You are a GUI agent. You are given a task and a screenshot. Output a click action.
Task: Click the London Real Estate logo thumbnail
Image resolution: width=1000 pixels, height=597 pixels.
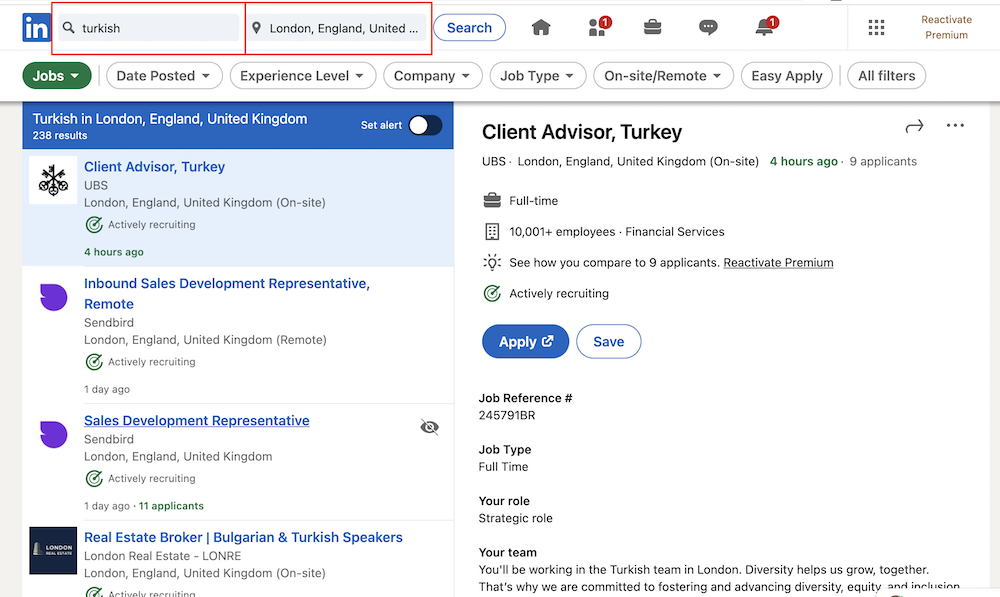pyautogui.click(x=54, y=550)
